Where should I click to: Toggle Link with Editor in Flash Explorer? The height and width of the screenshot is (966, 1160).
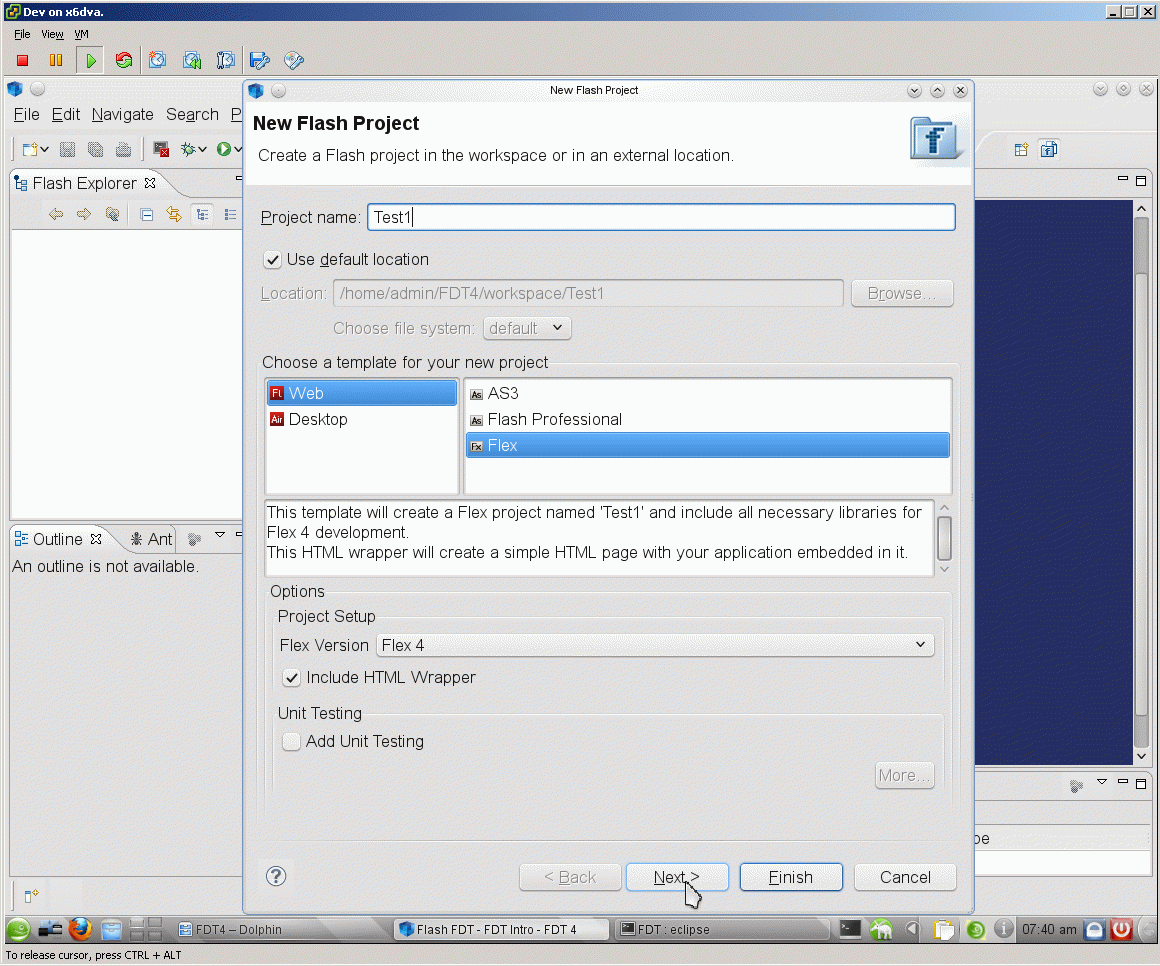click(174, 215)
